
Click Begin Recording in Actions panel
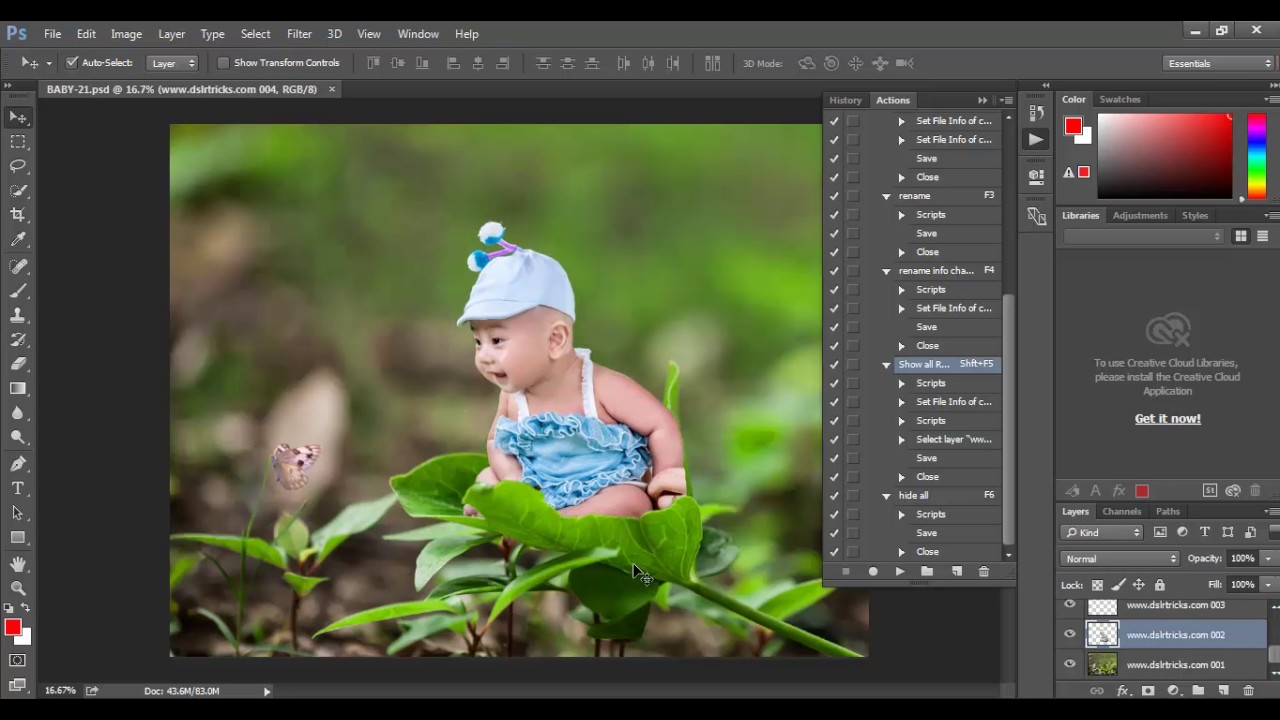(873, 571)
